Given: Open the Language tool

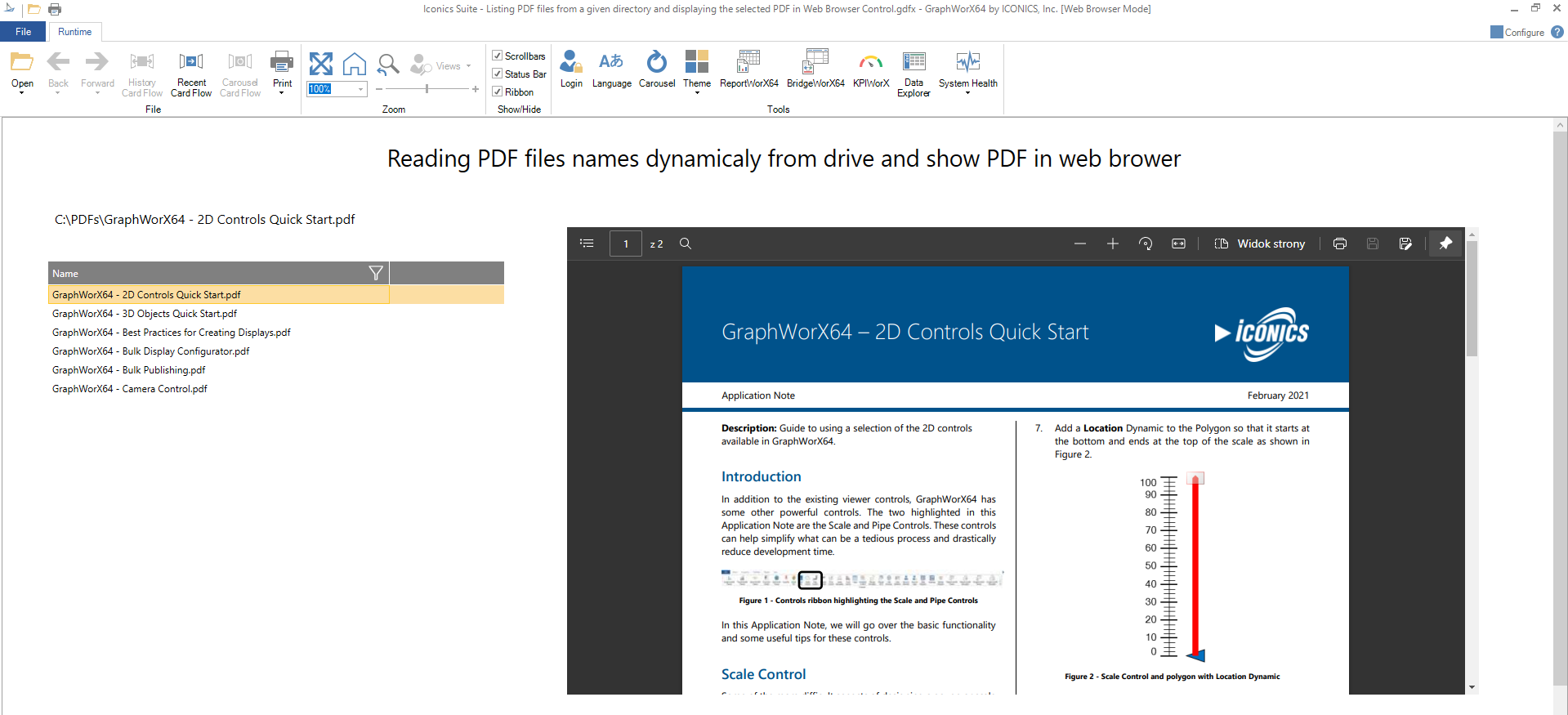Looking at the screenshot, I should pyautogui.click(x=611, y=69).
